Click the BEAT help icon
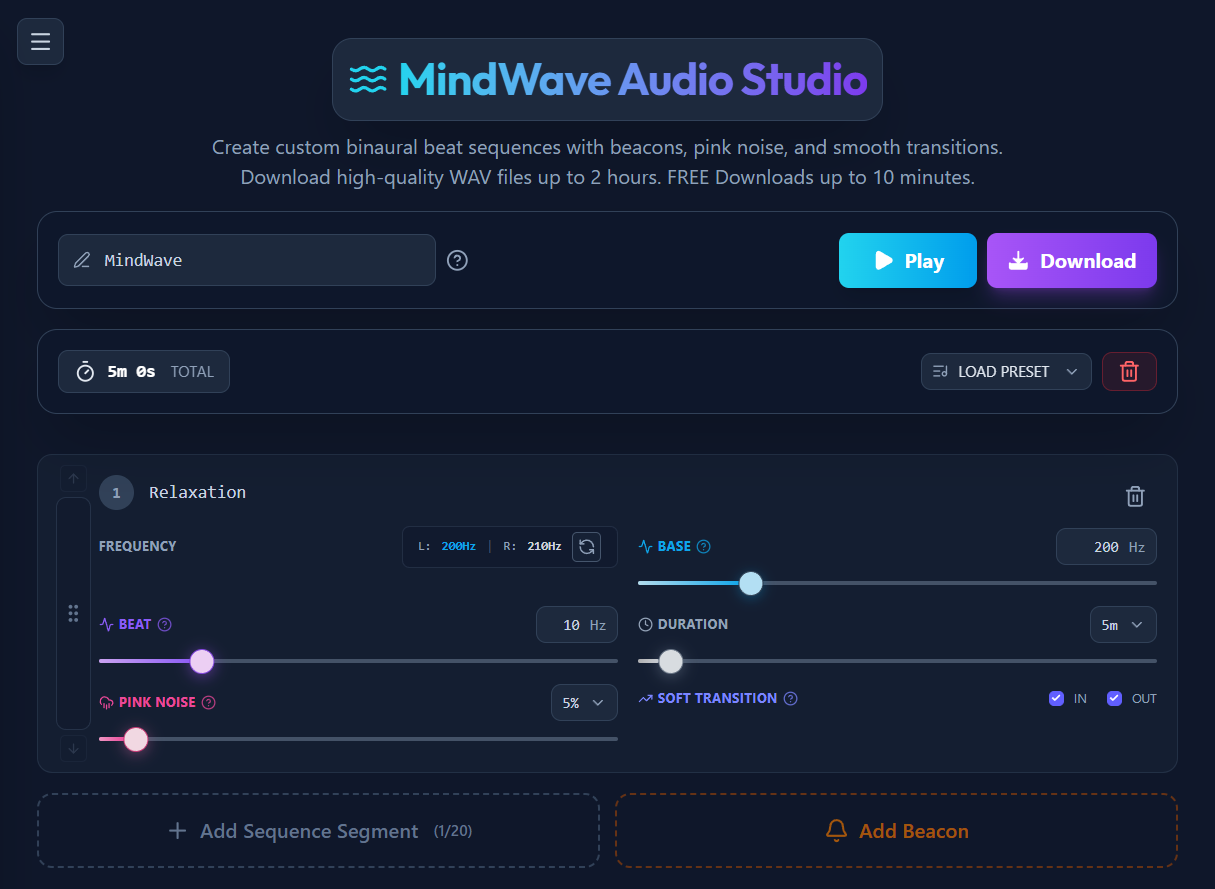 pyautogui.click(x=165, y=625)
